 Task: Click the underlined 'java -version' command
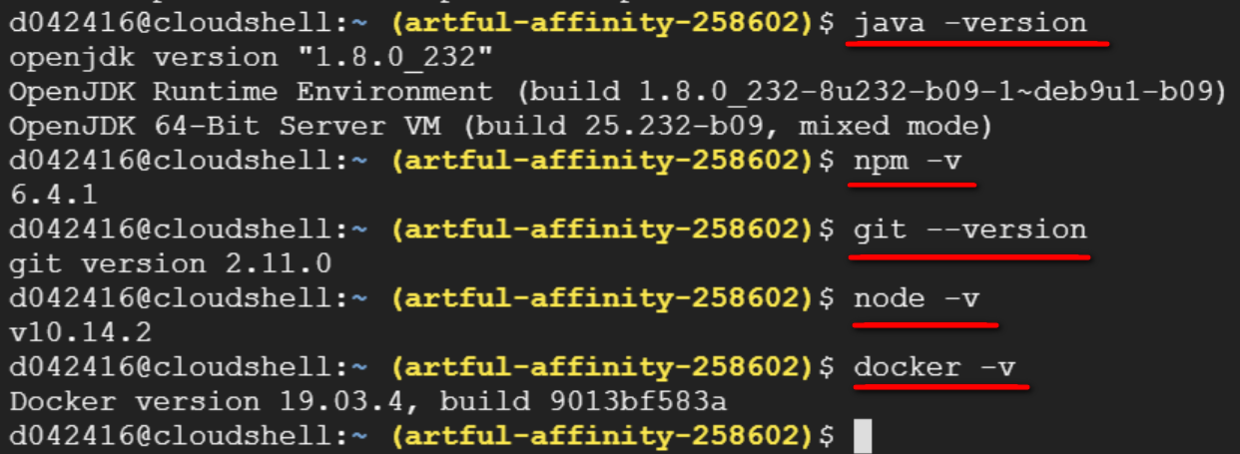(970, 23)
